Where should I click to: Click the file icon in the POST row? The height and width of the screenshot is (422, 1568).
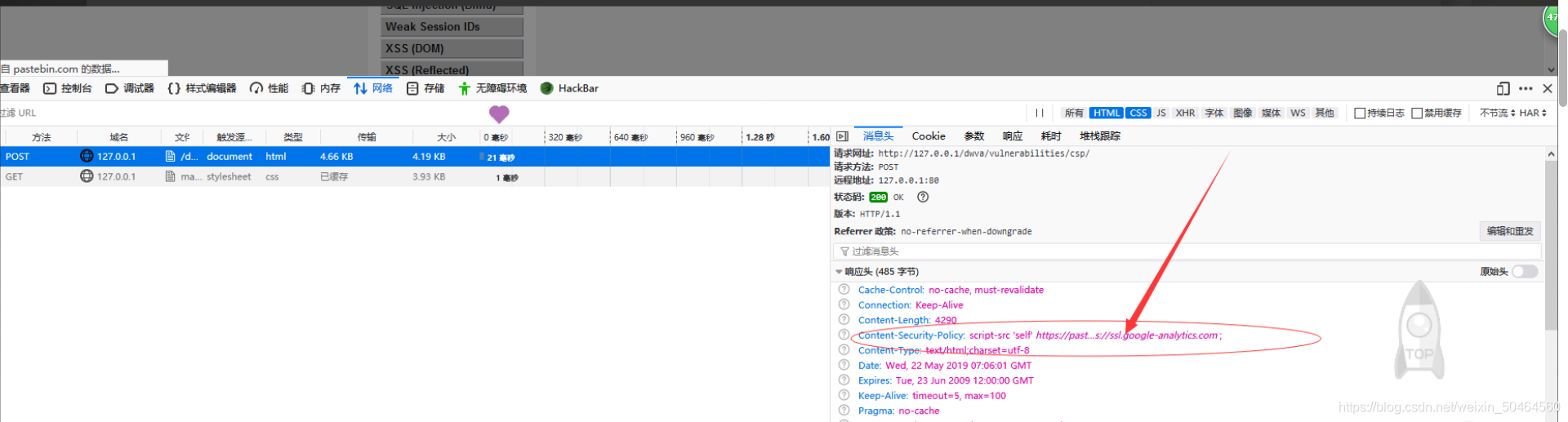[171, 156]
